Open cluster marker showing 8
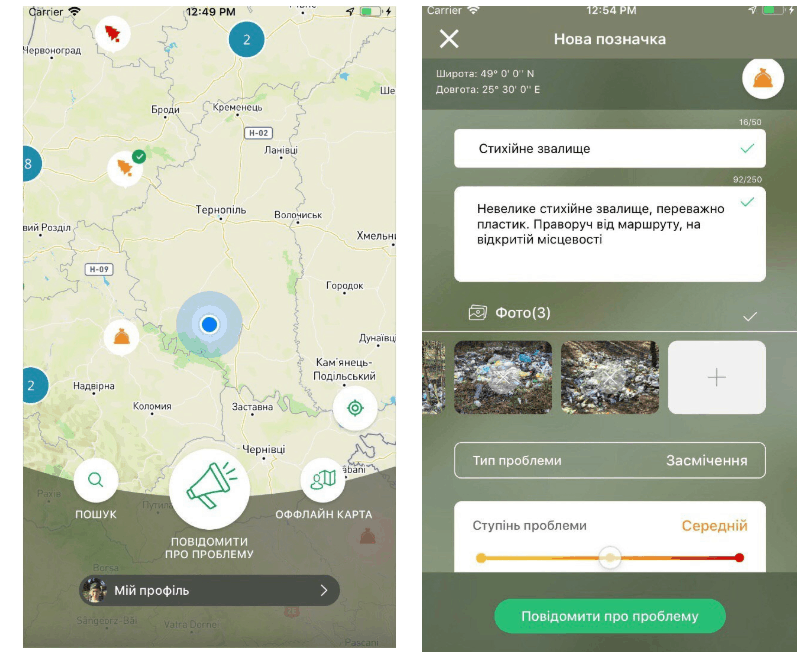Image resolution: width=812 pixels, height=663 pixels. pos(28,164)
